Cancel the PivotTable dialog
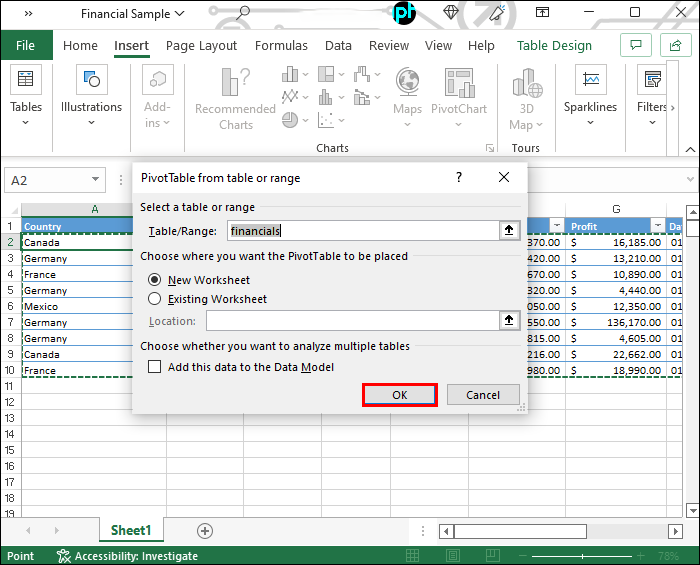 [x=482, y=395]
